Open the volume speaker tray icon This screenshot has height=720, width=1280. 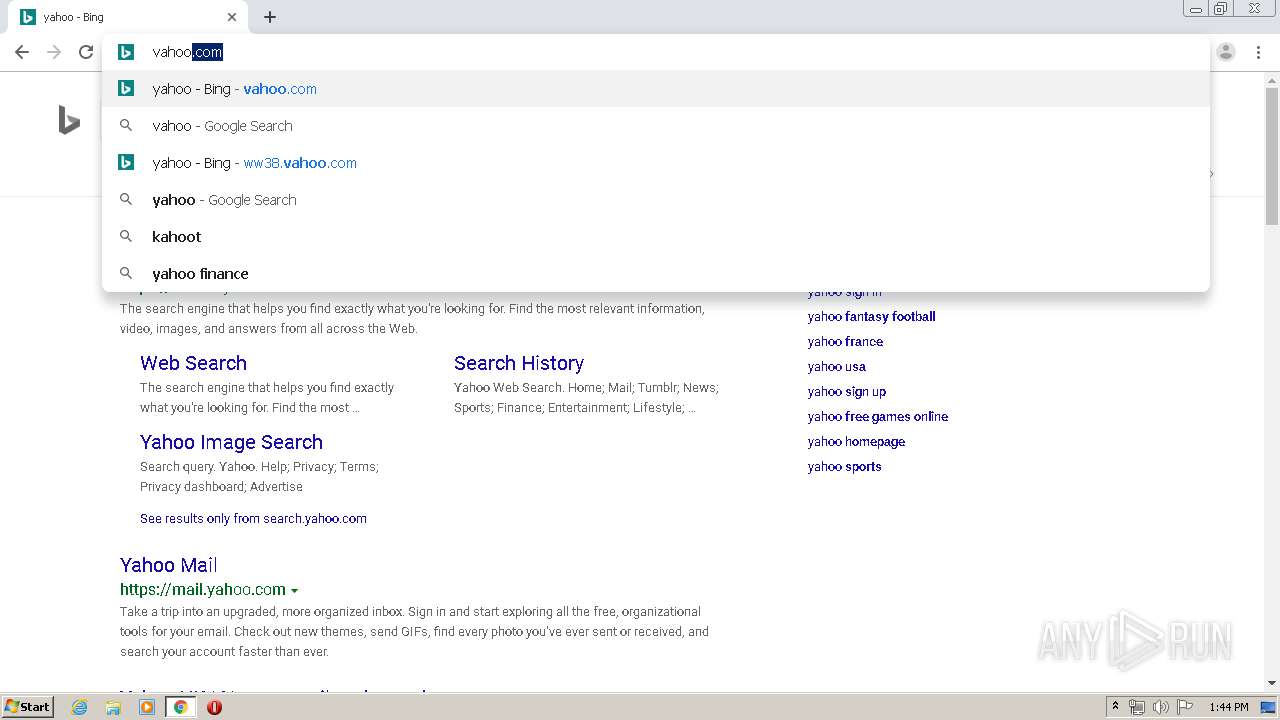(x=1160, y=707)
